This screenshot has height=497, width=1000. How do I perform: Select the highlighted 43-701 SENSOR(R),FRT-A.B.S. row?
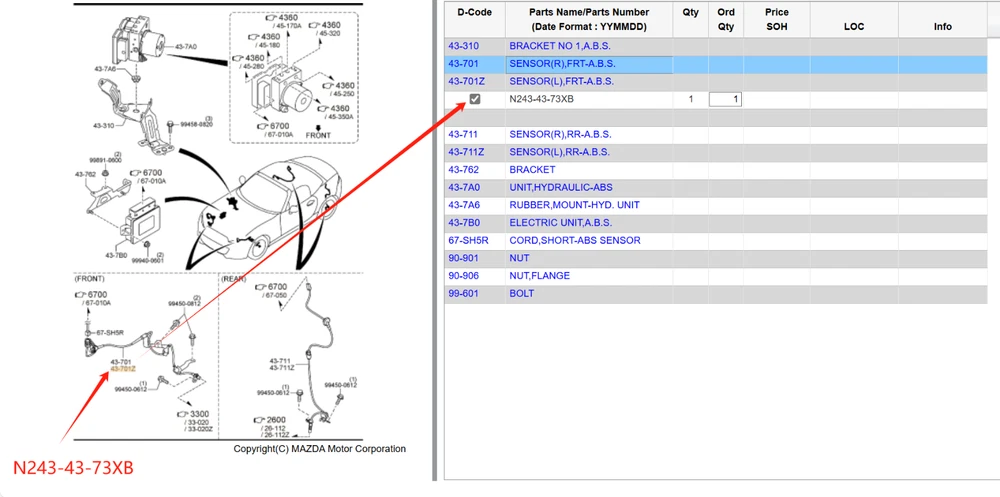click(560, 64)
